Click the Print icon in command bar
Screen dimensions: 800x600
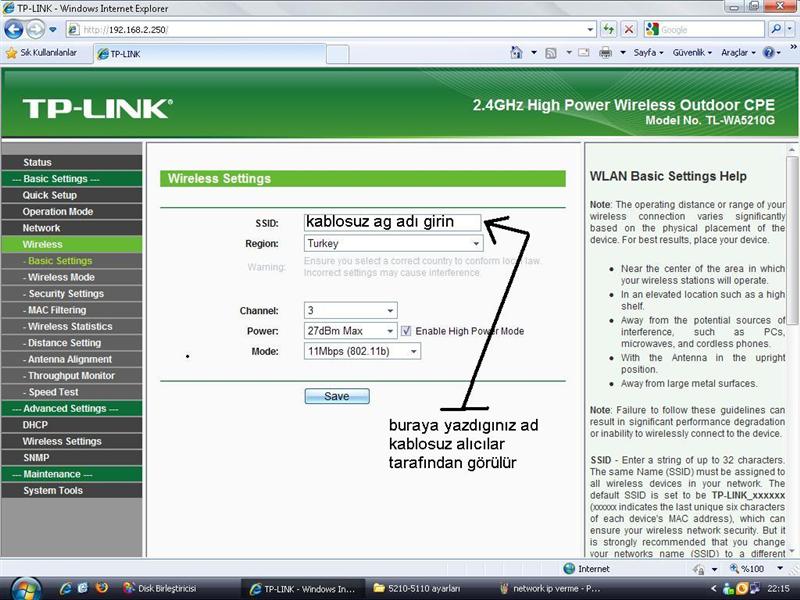coord(606,53)
